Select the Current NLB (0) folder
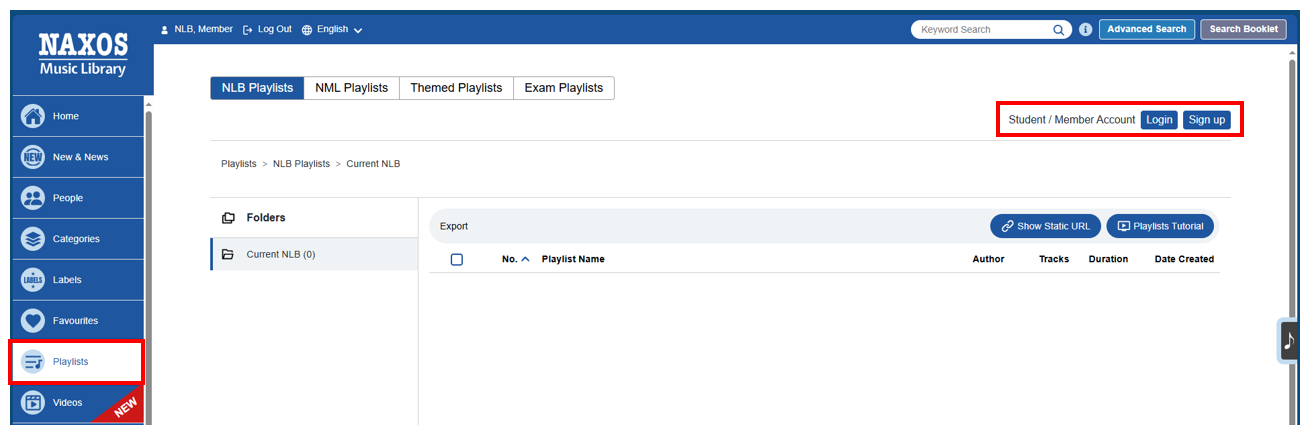 [314, 254]
